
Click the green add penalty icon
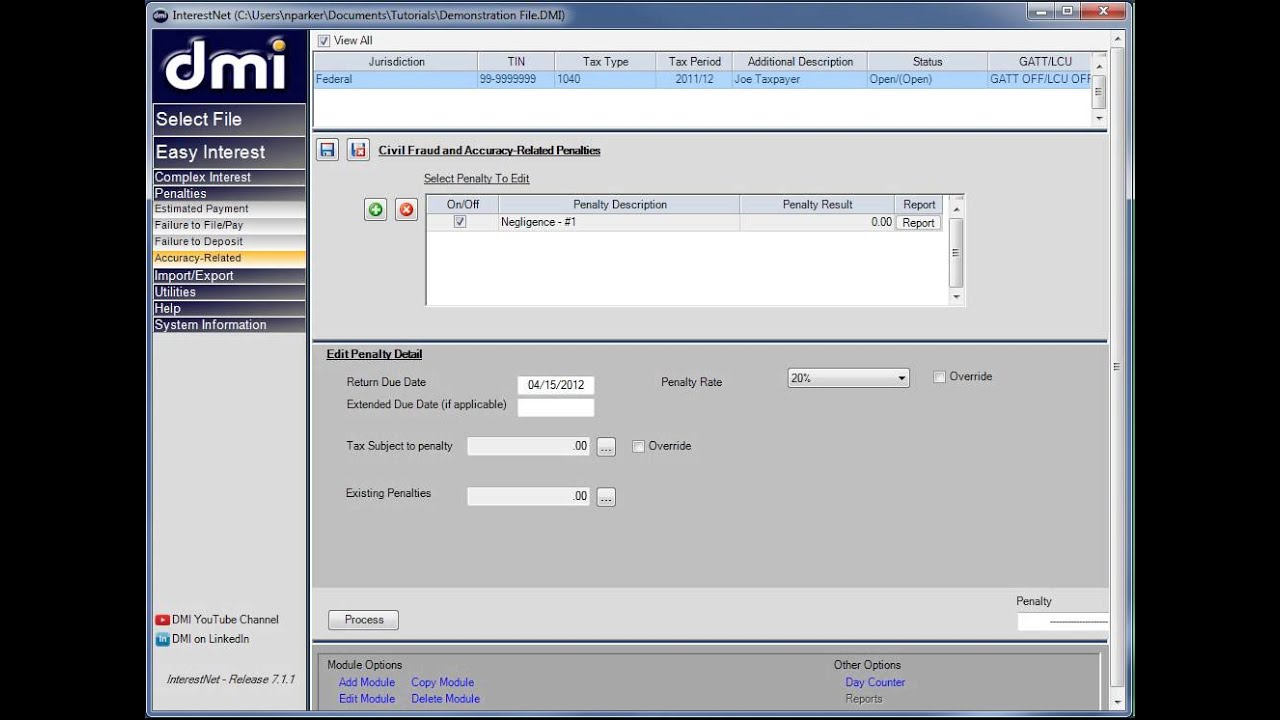[x=375, y=209]
